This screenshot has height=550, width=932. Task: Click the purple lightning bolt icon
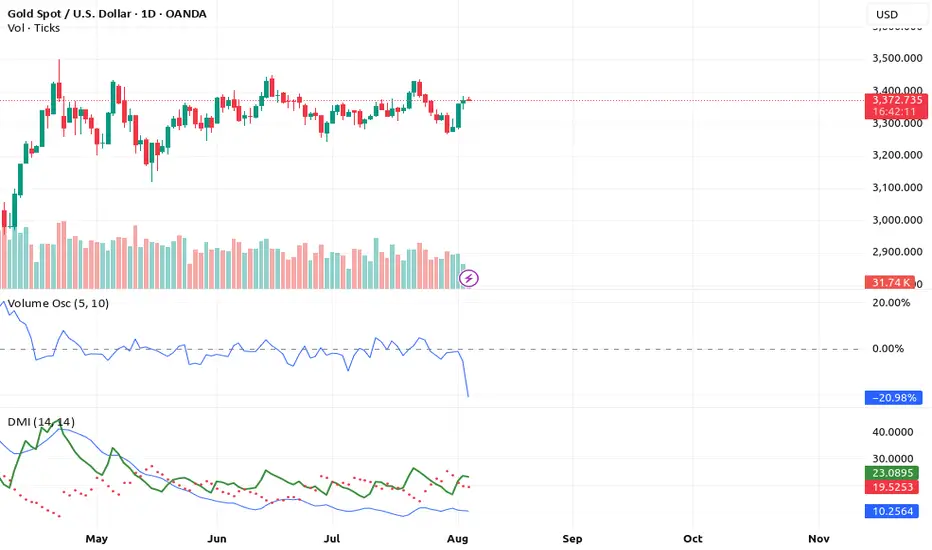pos(469,278)
